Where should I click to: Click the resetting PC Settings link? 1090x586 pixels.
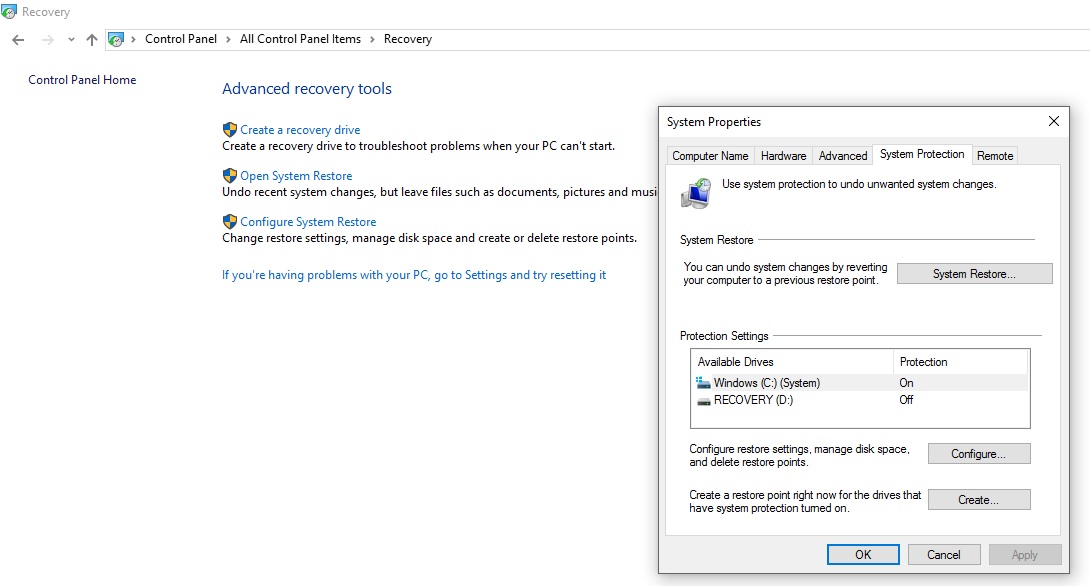[414, 275]
